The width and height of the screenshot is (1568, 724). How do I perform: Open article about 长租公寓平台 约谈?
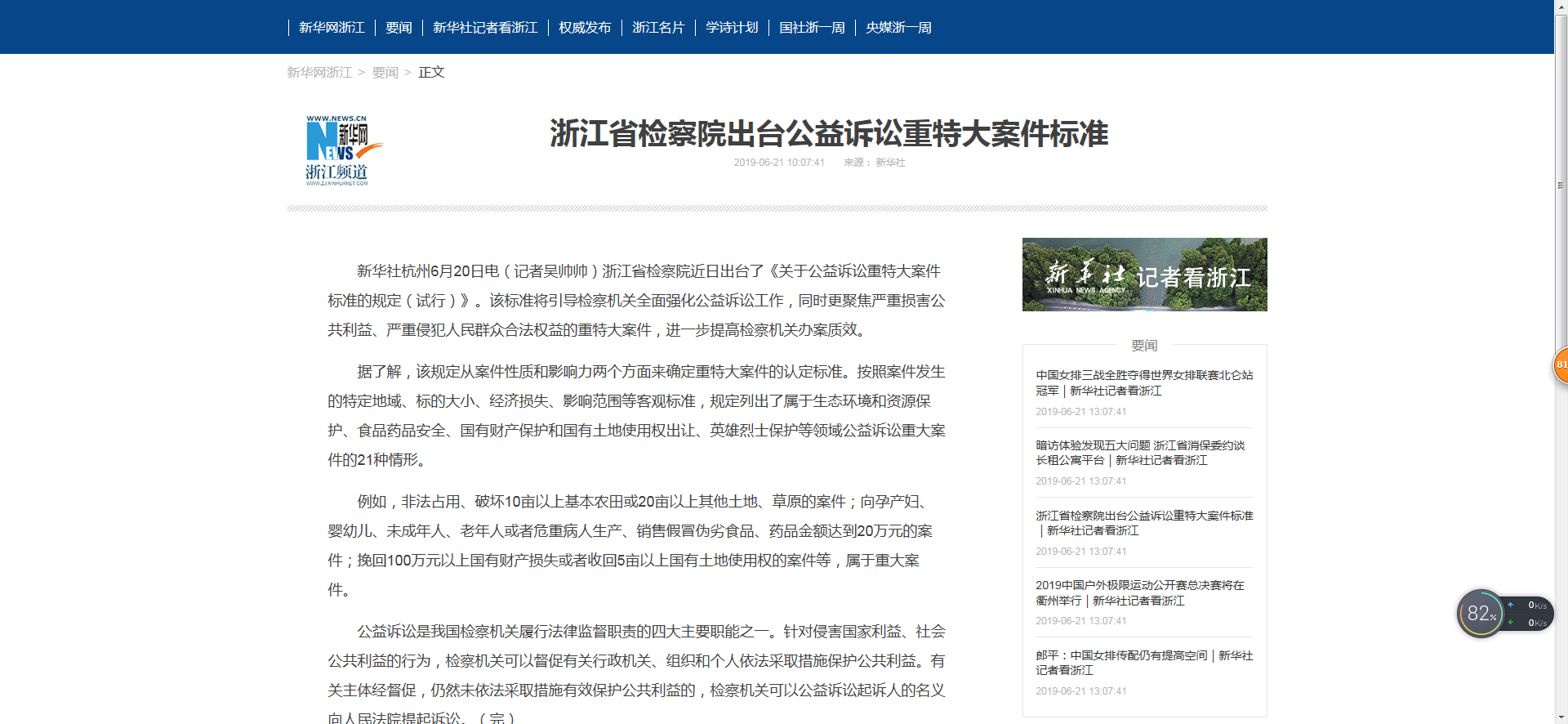coord(1140,453)
